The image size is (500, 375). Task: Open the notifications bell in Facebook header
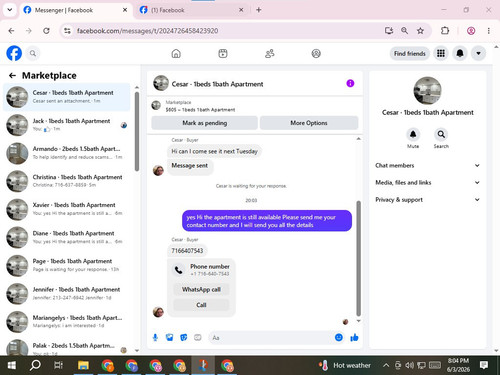coord(460,53)
